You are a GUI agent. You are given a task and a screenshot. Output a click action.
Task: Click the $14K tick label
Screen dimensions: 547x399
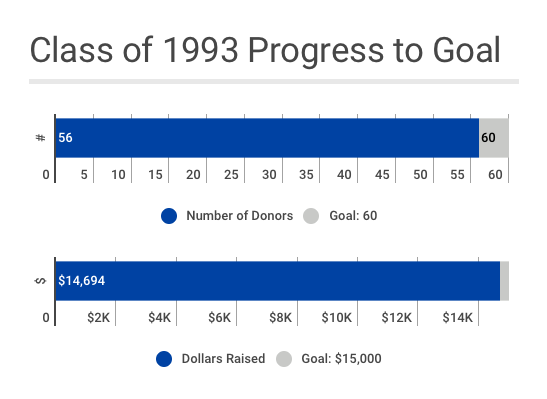(x=458, y=318)
